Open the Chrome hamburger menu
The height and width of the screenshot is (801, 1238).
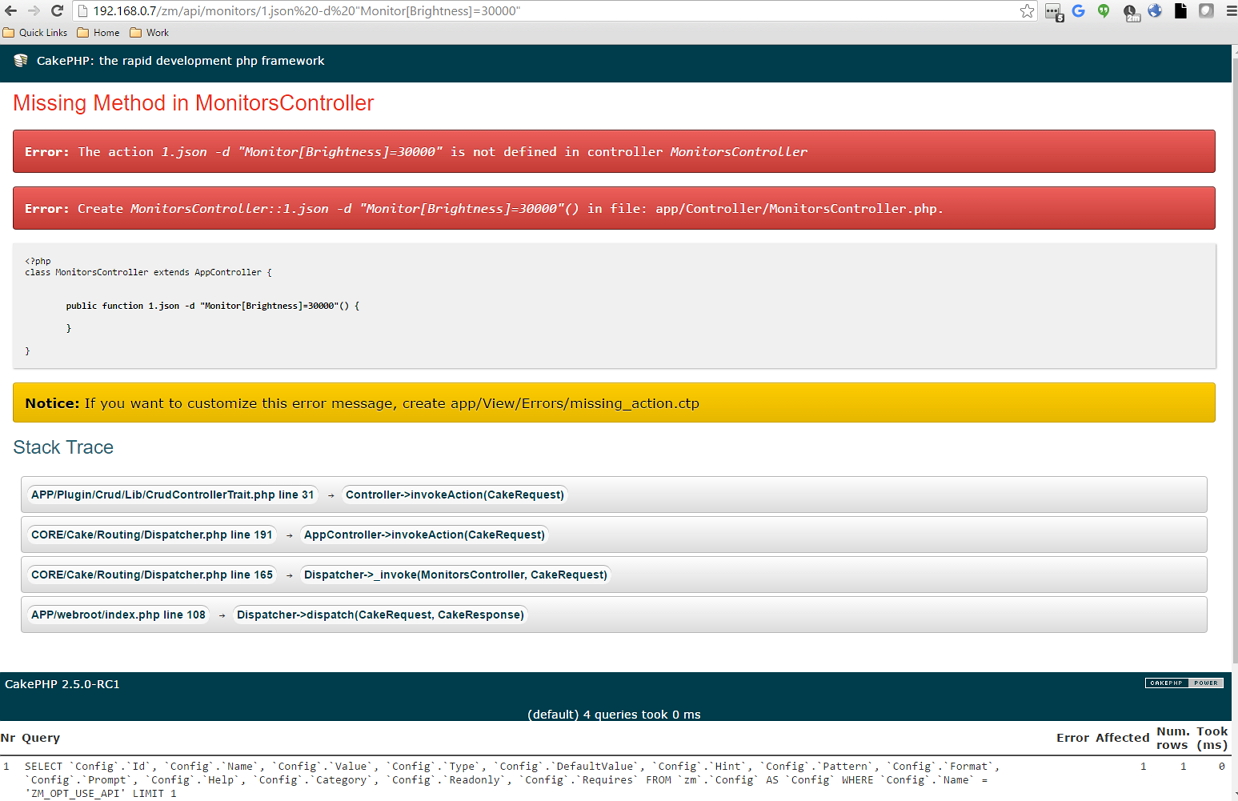[x=1230, y=11]
